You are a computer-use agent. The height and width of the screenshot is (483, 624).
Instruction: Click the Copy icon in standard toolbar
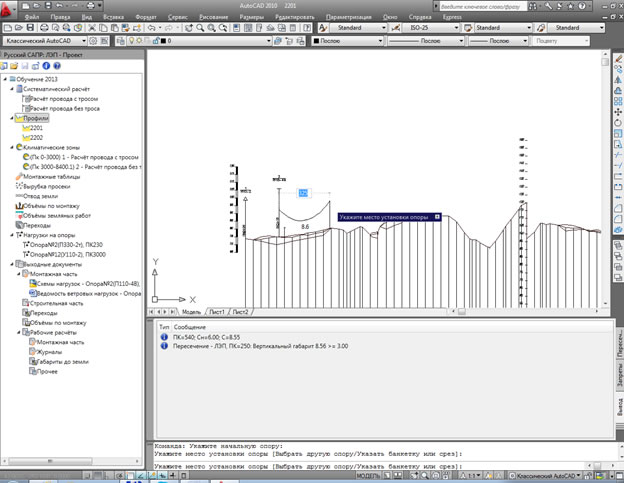tap(103, 28)
